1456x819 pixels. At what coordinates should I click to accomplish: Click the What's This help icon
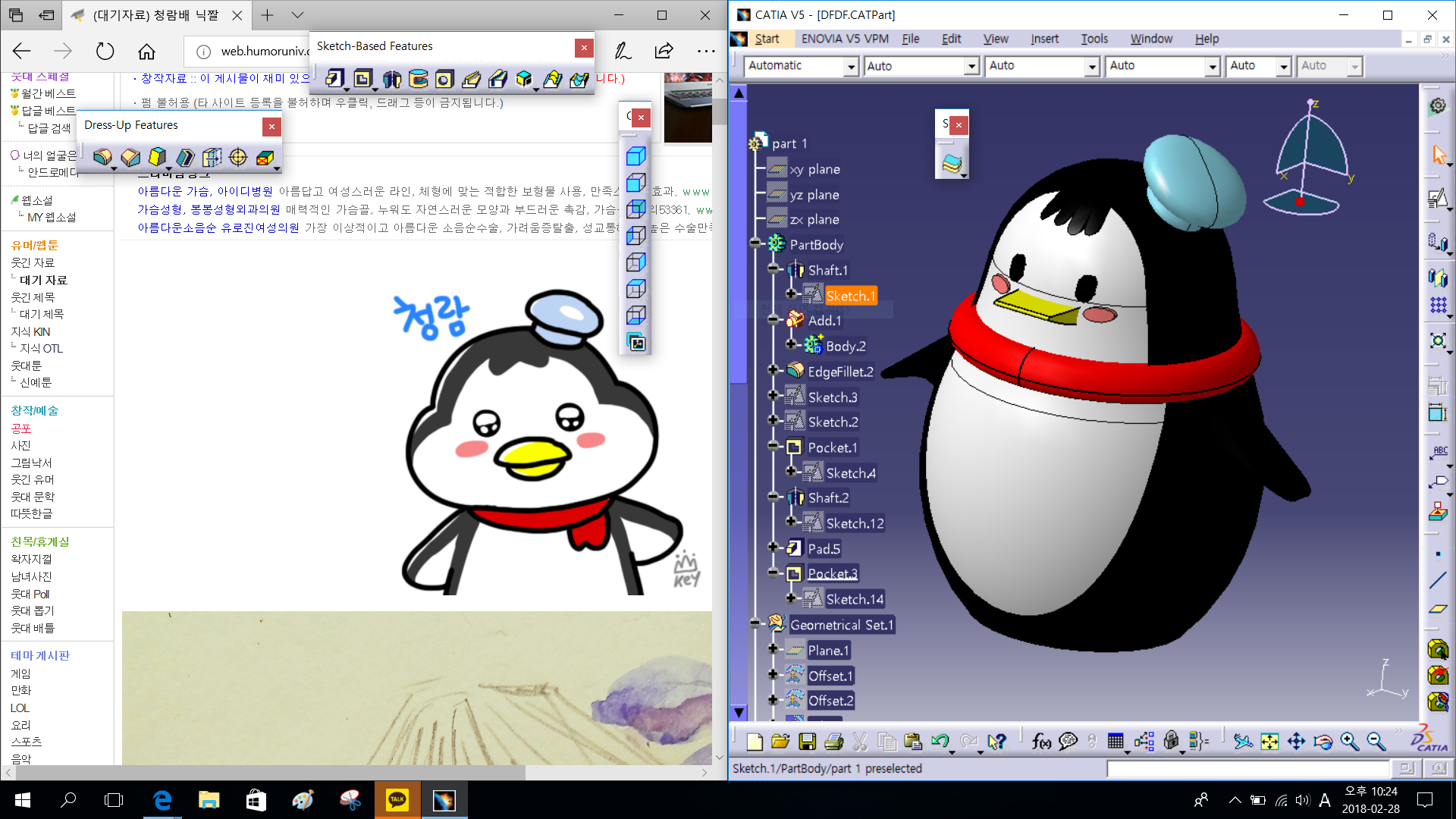point(996,742)
